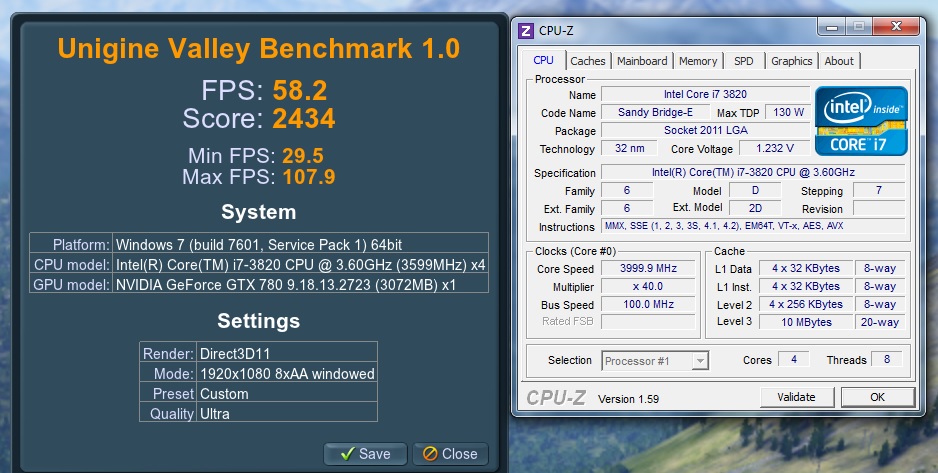Click the Stepping value '7'
The height and width of the screenshot is (473, 938).
point(878,190)
